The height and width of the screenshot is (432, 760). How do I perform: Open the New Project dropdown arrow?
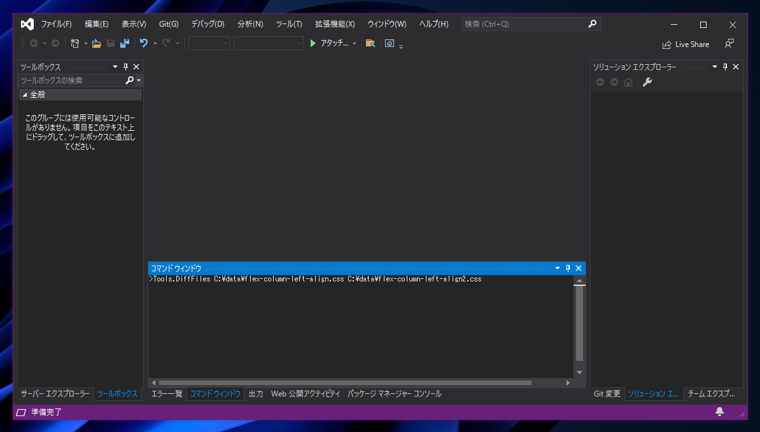(86, 44)
